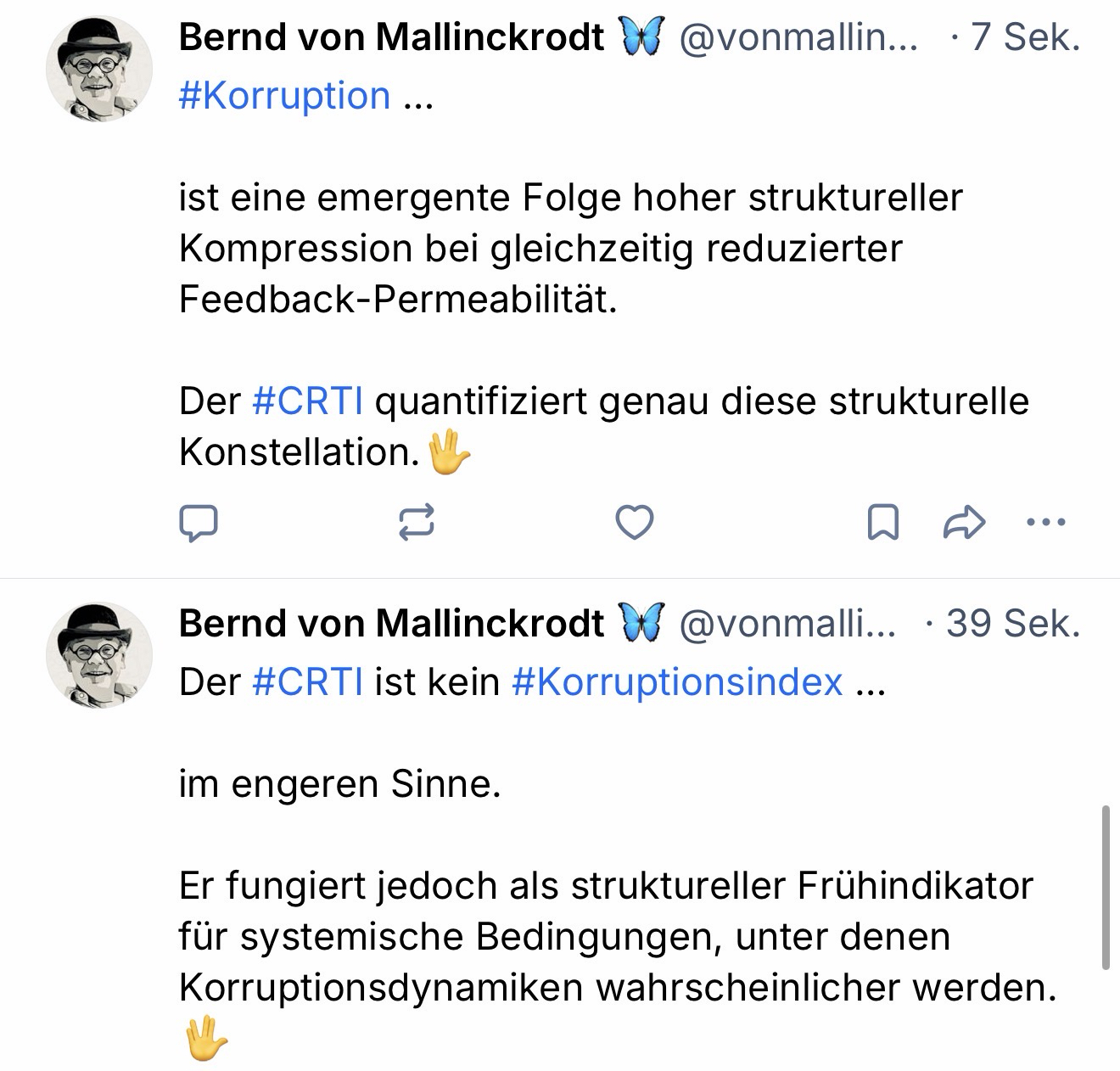Open Bernd von Mallinckrodt's name in first post
The image size is (1120, 1071).
pos(391,37)
